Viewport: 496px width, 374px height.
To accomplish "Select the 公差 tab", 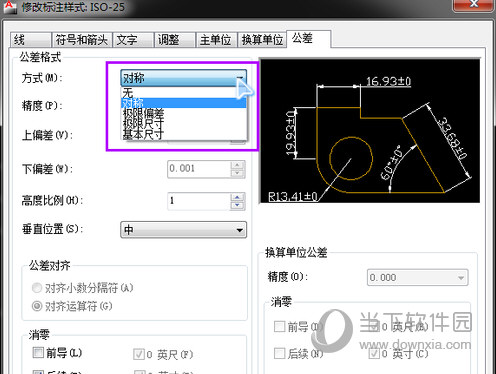I will (x=308, y=39).
